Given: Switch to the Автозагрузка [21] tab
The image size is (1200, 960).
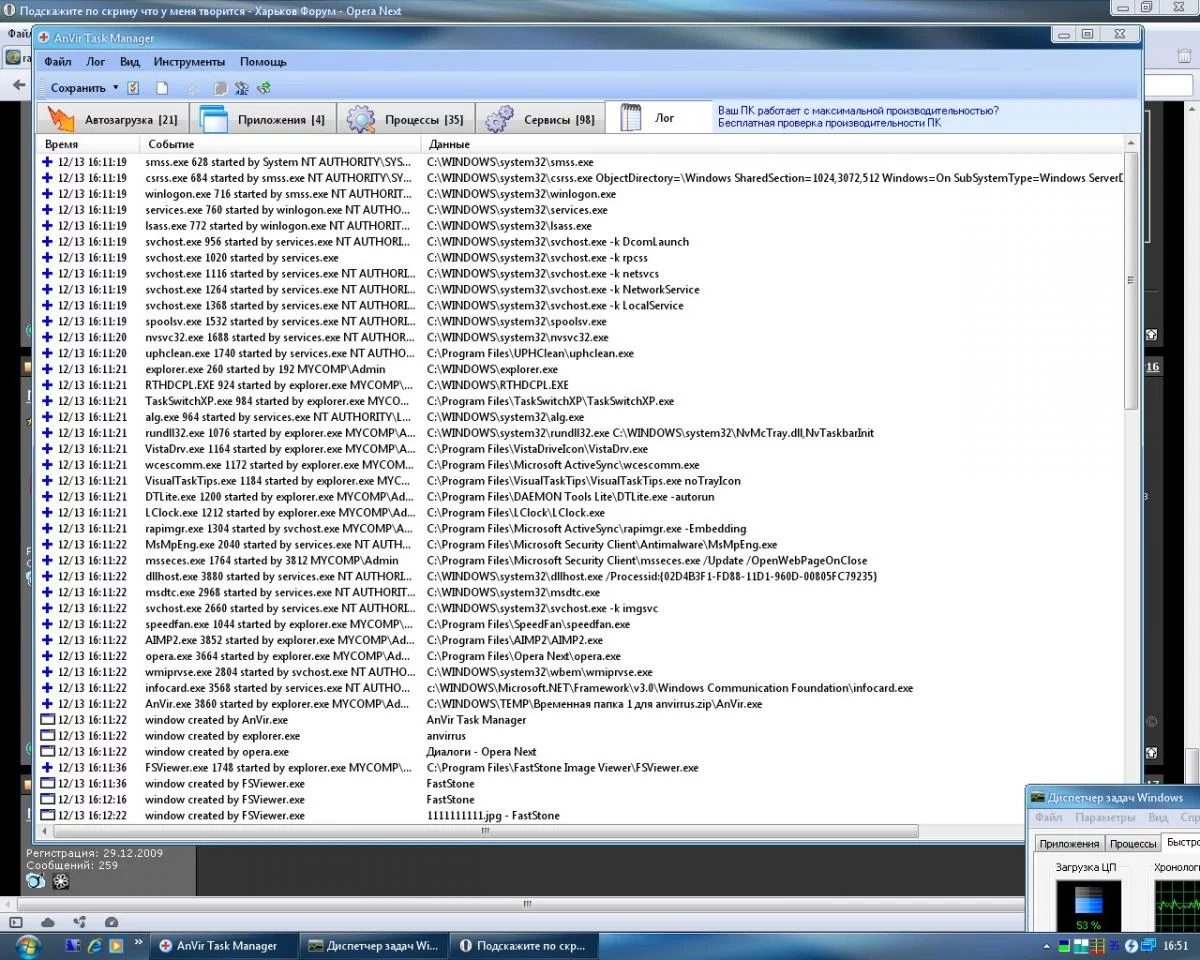Looking at the screenshot, I should point(112,119).
